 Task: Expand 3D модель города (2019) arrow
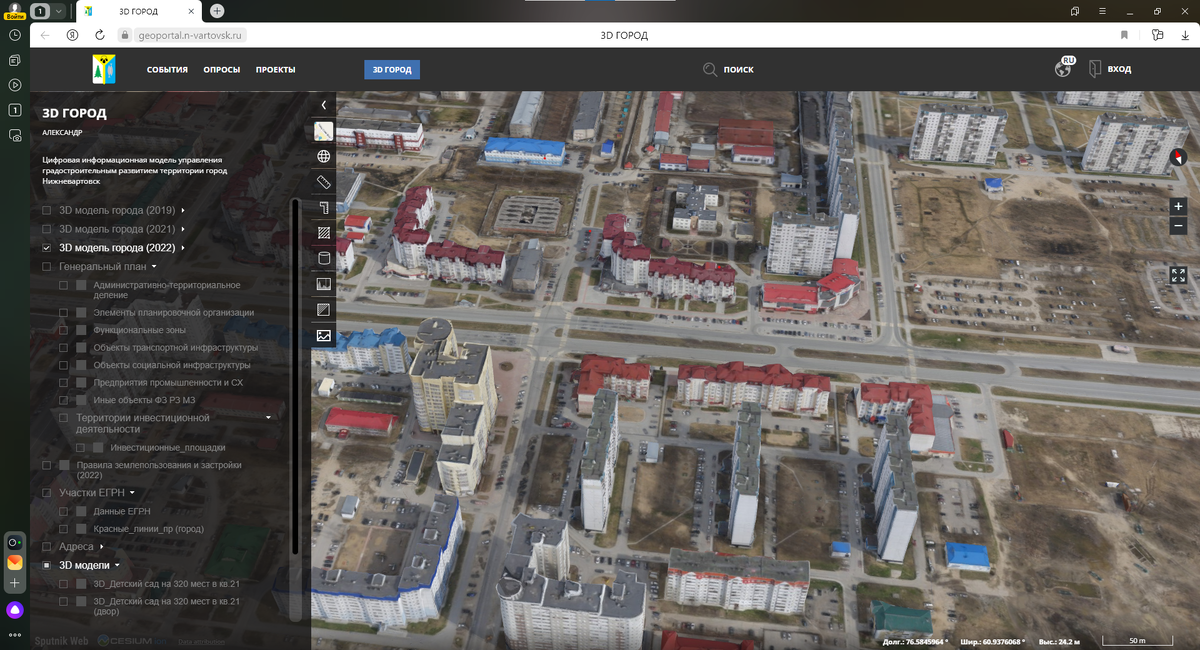tap(183, 211)
